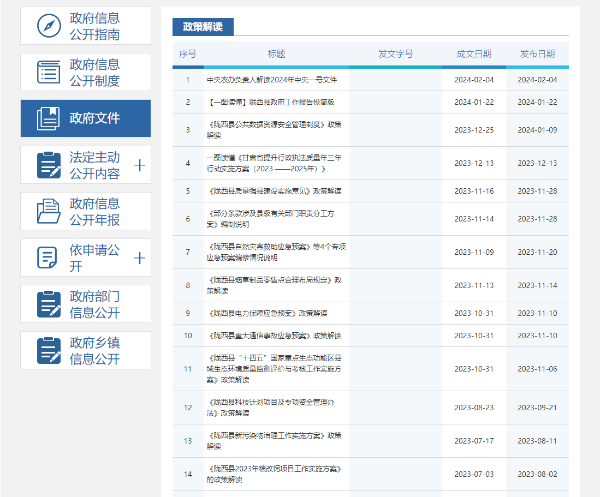Click the folder icon for 政府信息公开年报
The height and width of the screenshot is (497, 600).
(x=48, y=211)
